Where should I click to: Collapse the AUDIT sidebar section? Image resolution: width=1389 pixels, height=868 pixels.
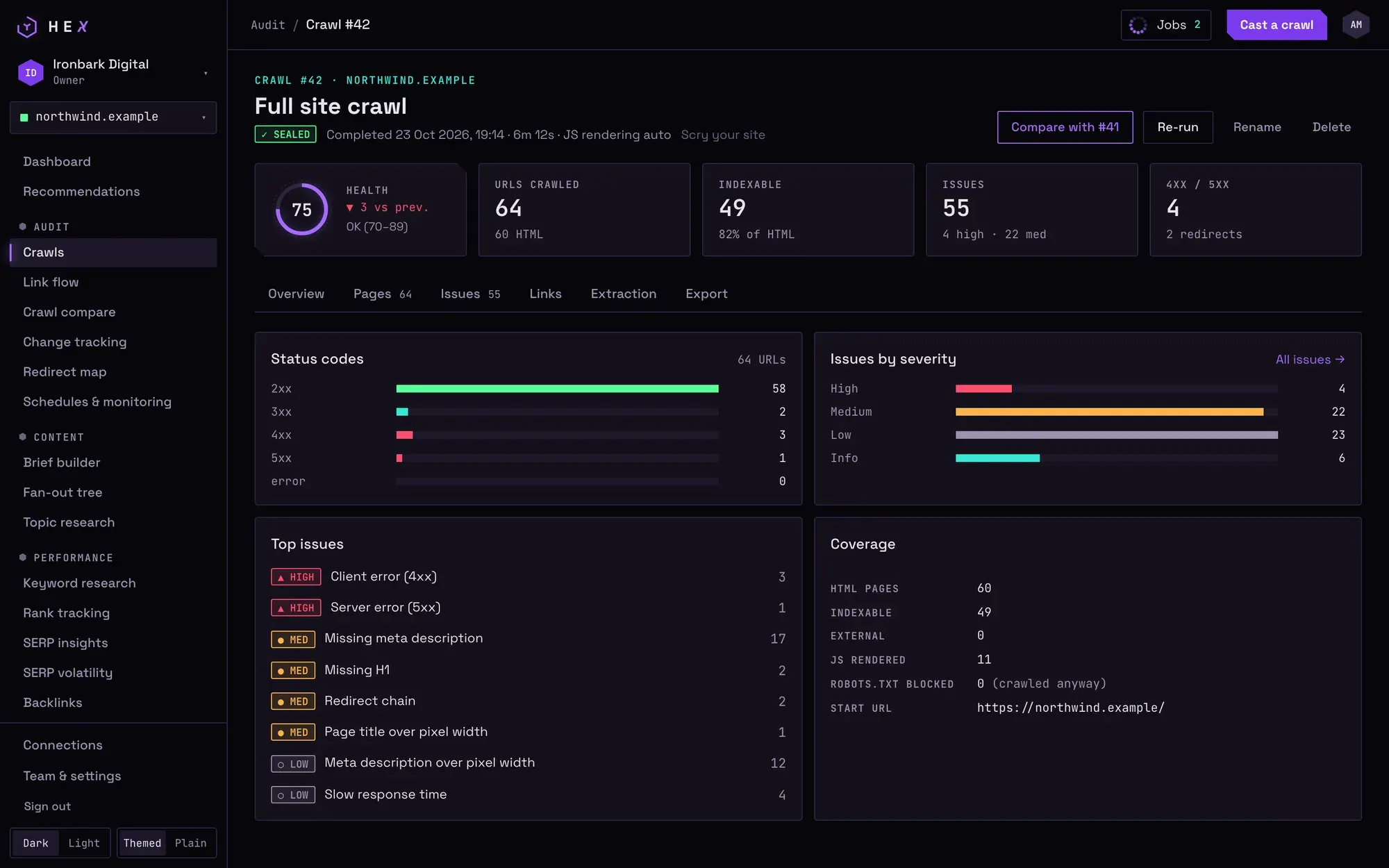46,227
